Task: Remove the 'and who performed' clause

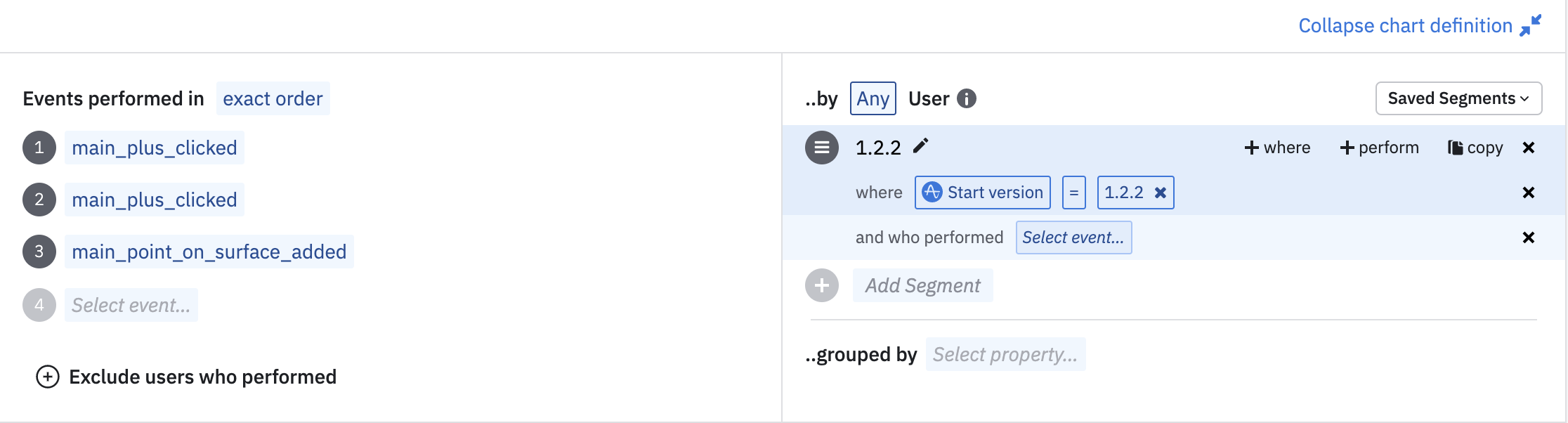Action: point(1528,237)
